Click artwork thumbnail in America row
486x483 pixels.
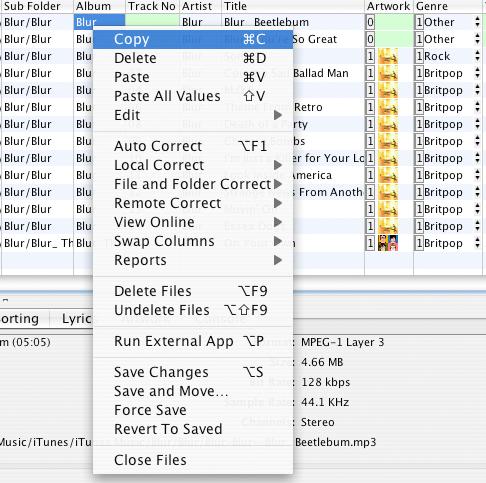(388, 175)
